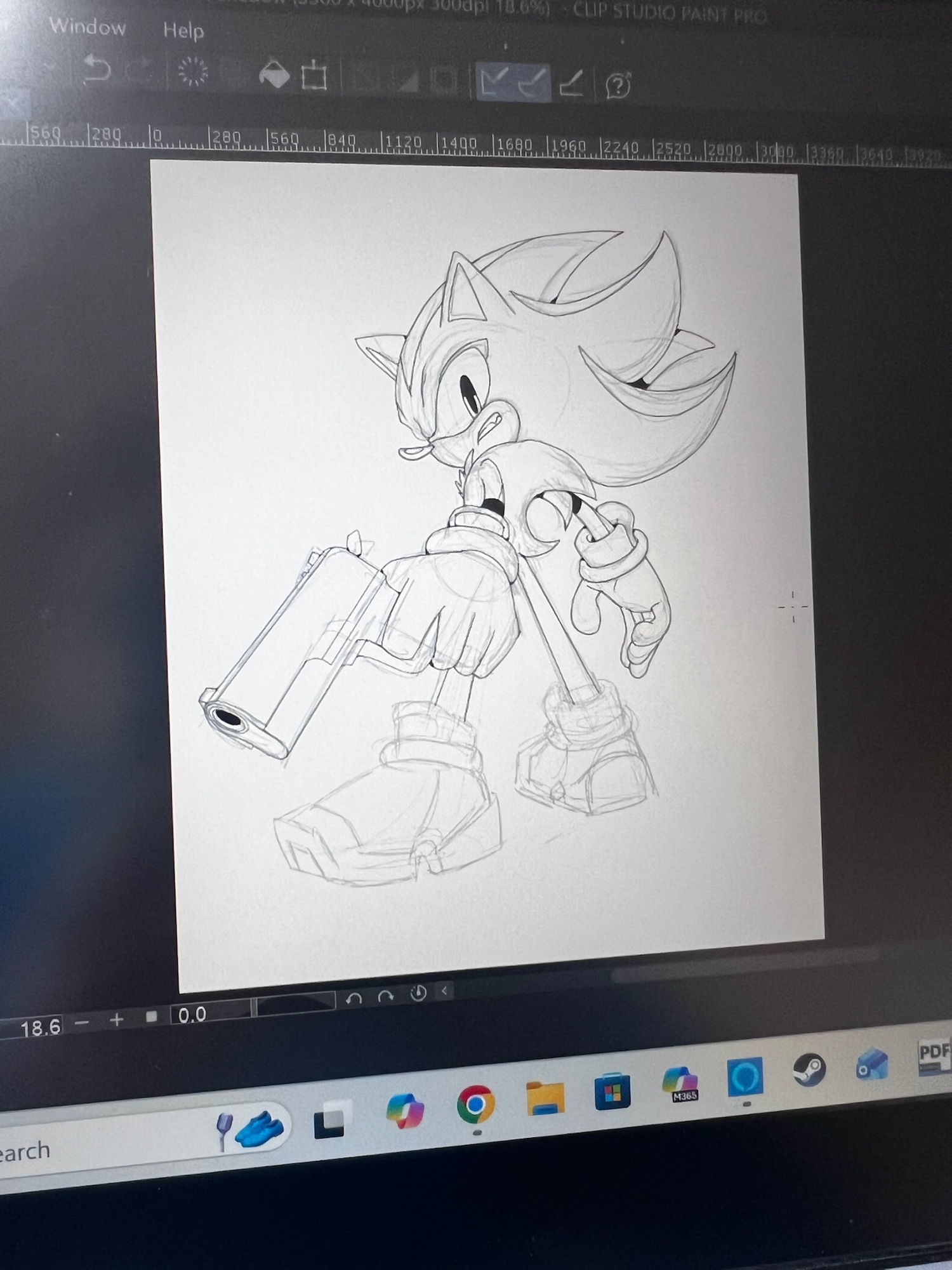This screenshot has width=952, height=1270.
Task: Select the Fill bucket command icon
Action: pyautogui.click(x=274, y=75)
